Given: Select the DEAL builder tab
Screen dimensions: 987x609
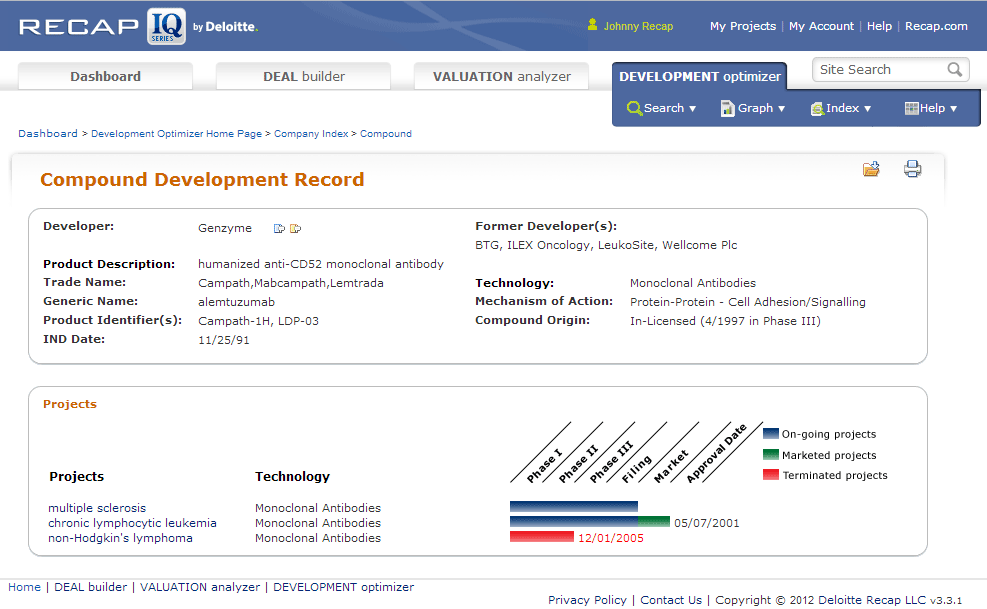Looking at the screenshot, I should tap(304, 77).
